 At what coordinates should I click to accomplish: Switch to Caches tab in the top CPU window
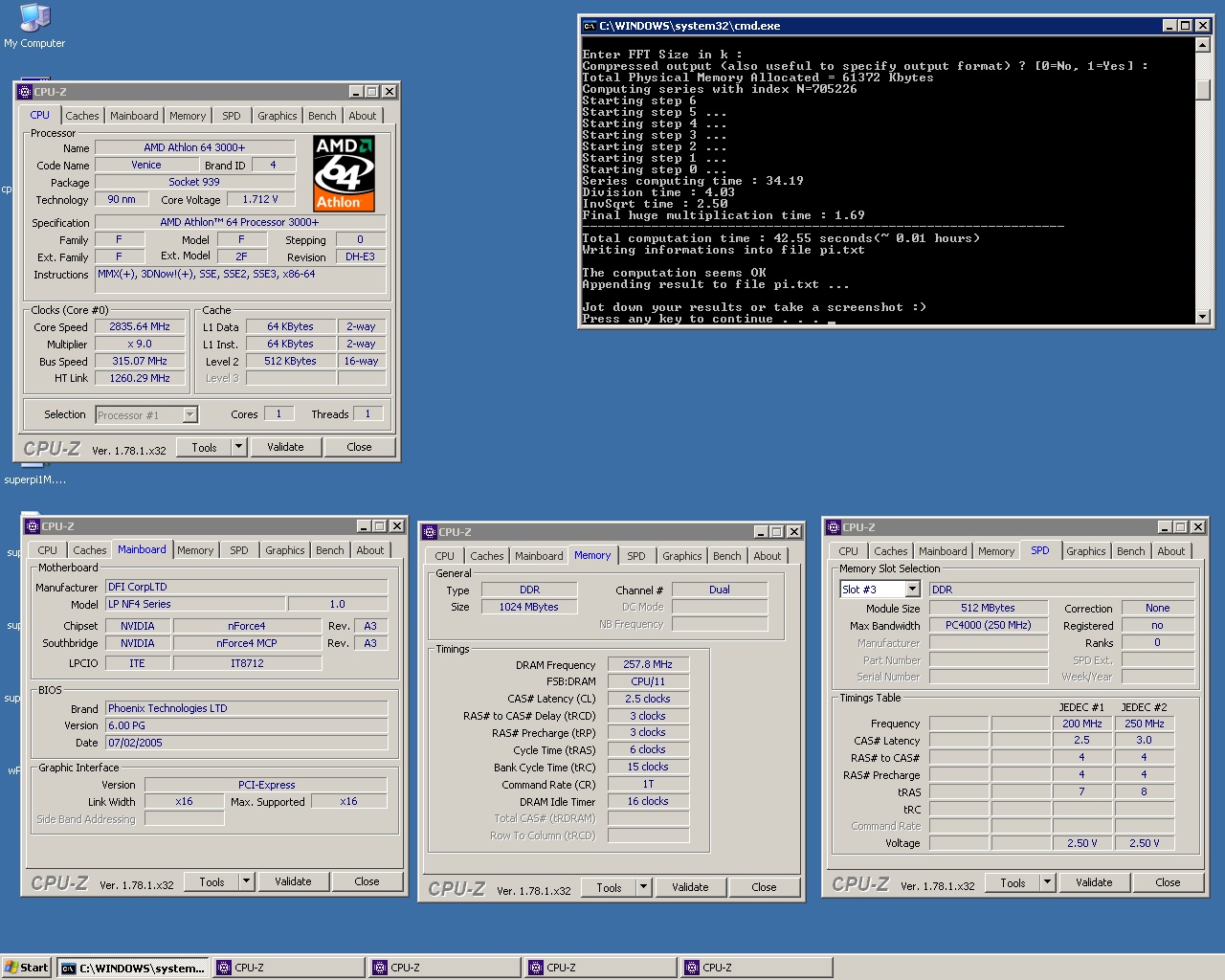coord(82,116)
